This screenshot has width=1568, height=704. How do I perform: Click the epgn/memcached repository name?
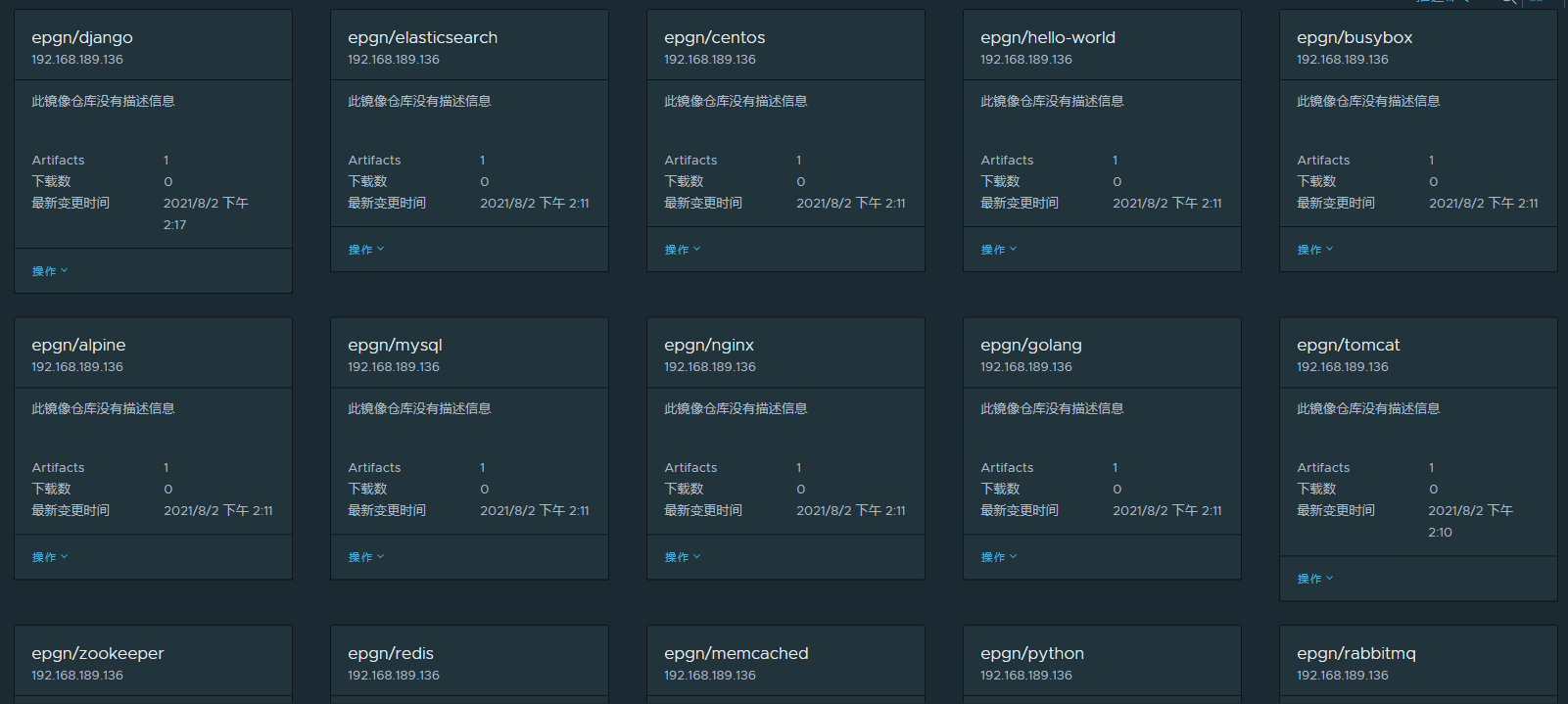pyautogui.click(x=736, y=653)
